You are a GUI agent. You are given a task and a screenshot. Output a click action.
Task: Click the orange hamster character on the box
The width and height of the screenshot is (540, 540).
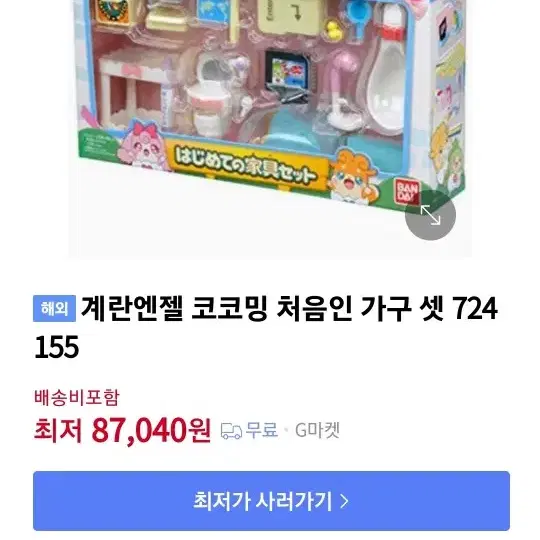[352, 176]
